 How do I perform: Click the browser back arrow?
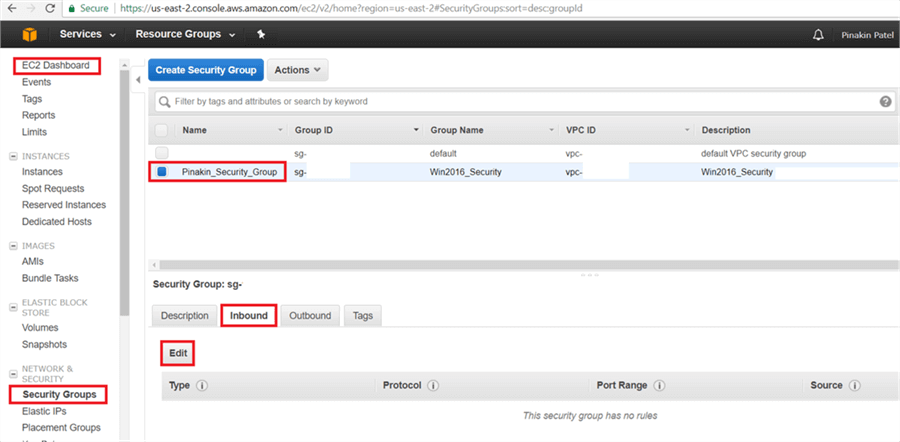[12, 9]
